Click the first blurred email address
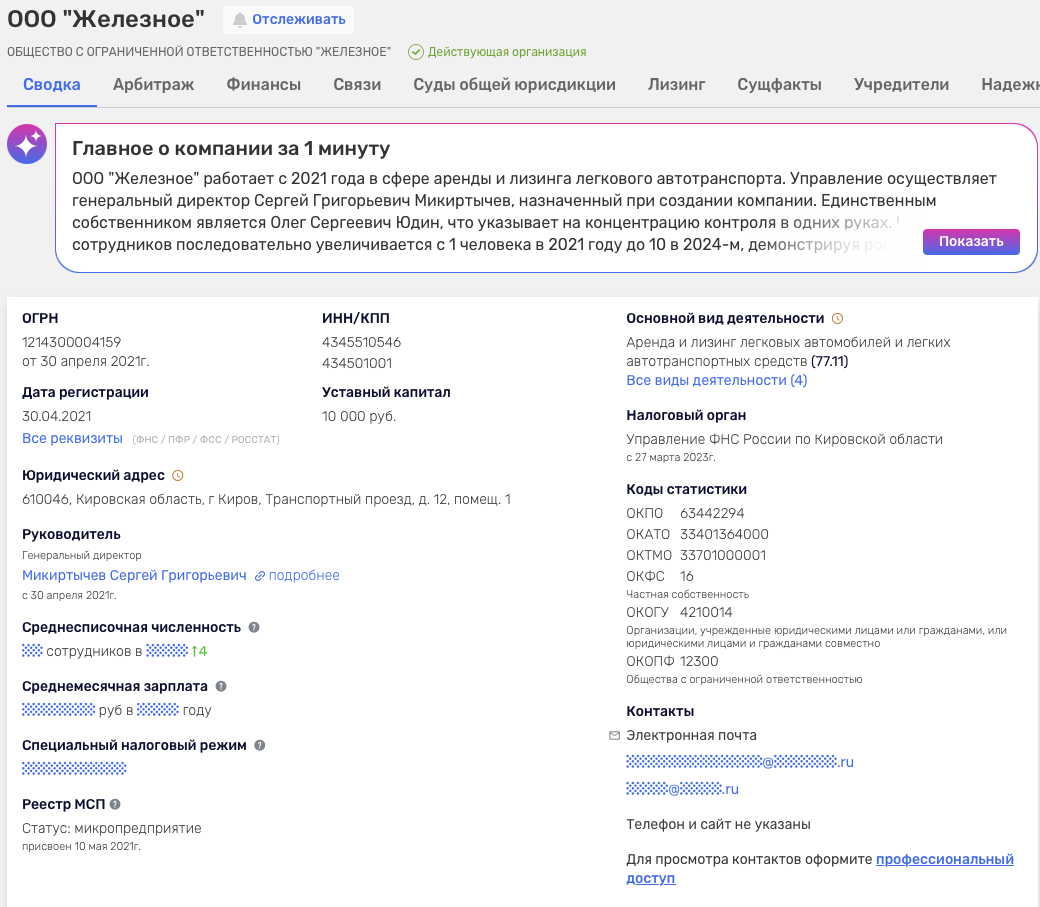Screen dimensions: 1040x907 (x=738, y=763)
